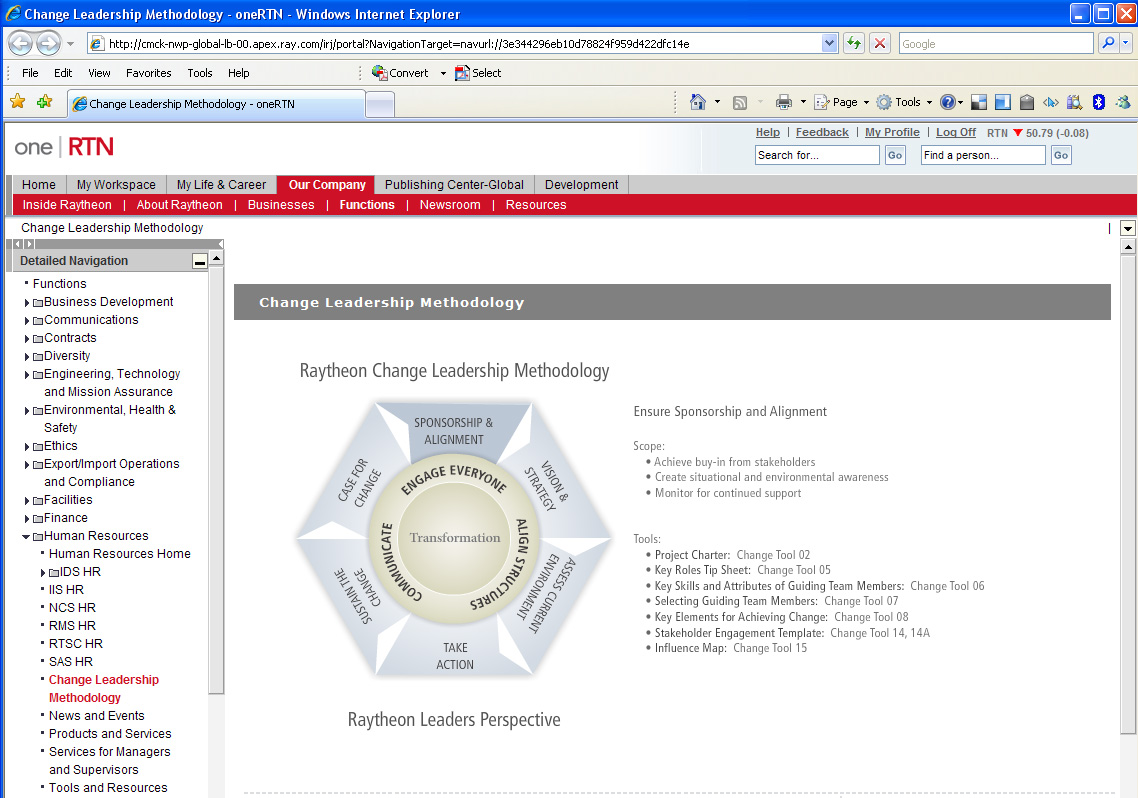Open the Print options dropdown arrow

click(803, 102)
